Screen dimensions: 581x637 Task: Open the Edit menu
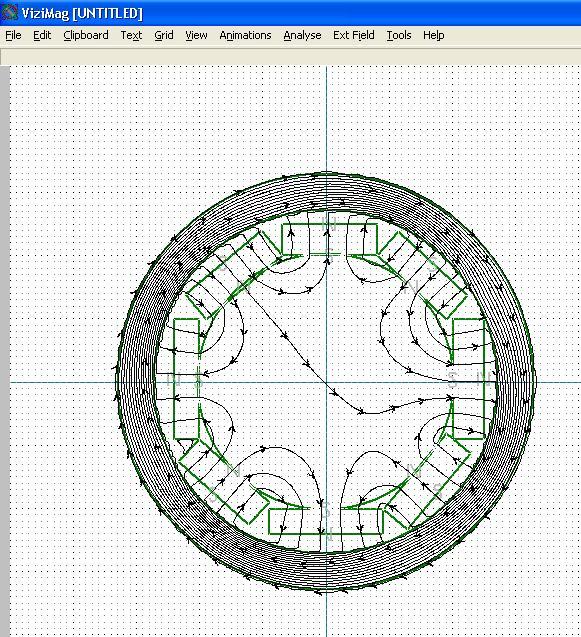tap(42, 35)
